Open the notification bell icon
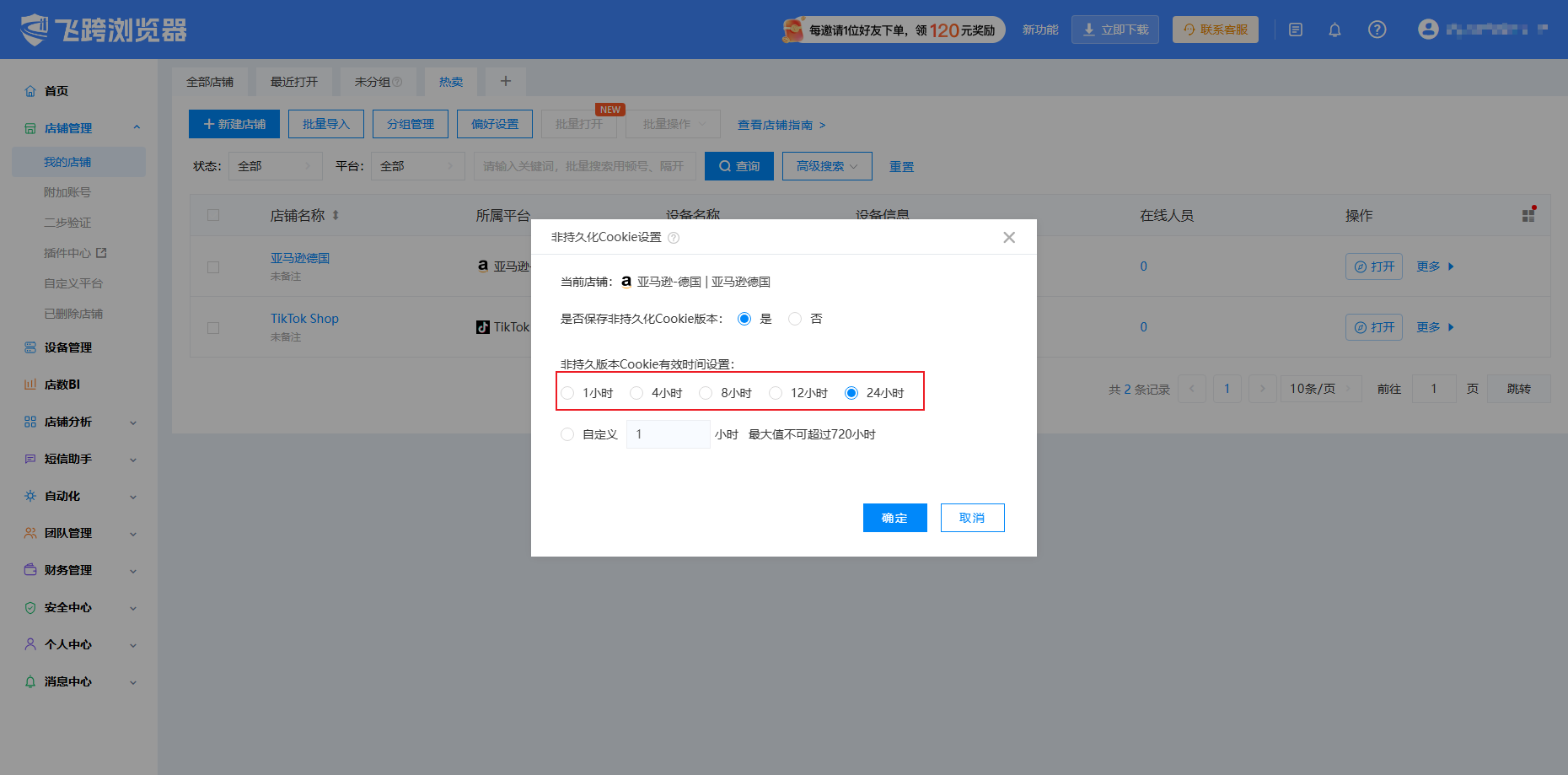The image size is (1568, 775). tap(1334, 30)
